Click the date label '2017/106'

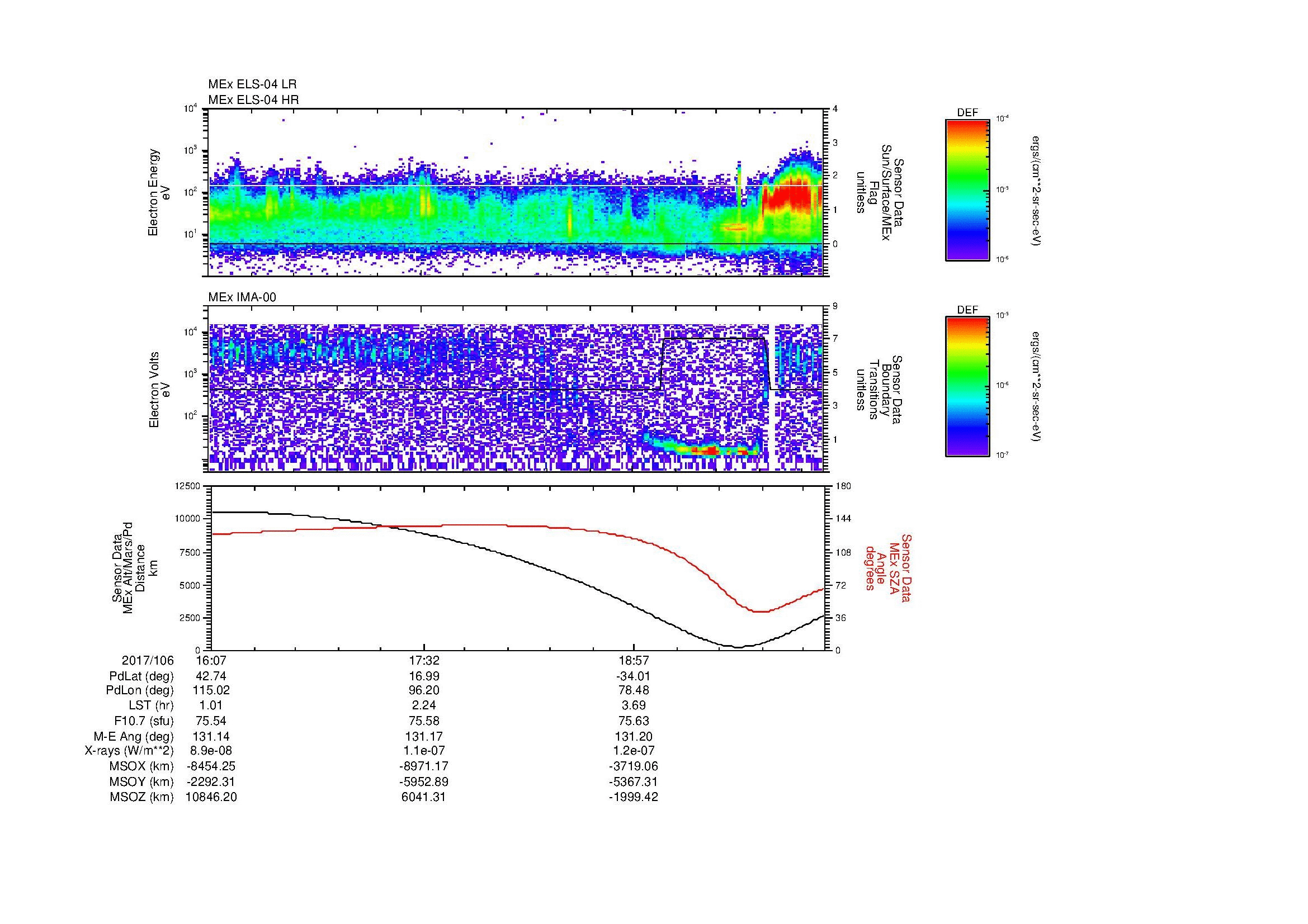(x=148, y=660)
